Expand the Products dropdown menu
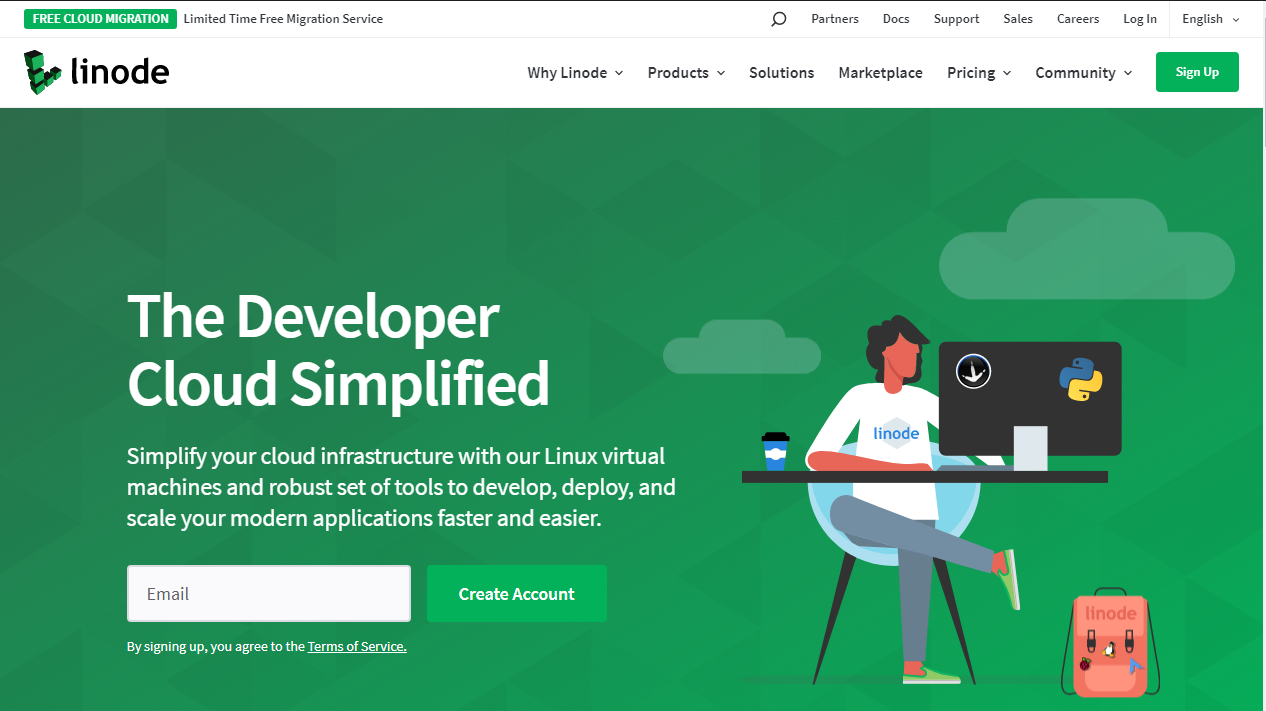The width and height of the screenshot is (1266, 711). coord(686,73)
